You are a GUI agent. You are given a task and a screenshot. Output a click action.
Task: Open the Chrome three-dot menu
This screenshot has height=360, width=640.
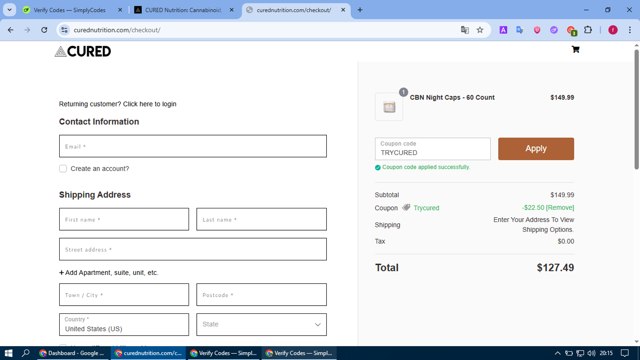click(x=630, y=30)
